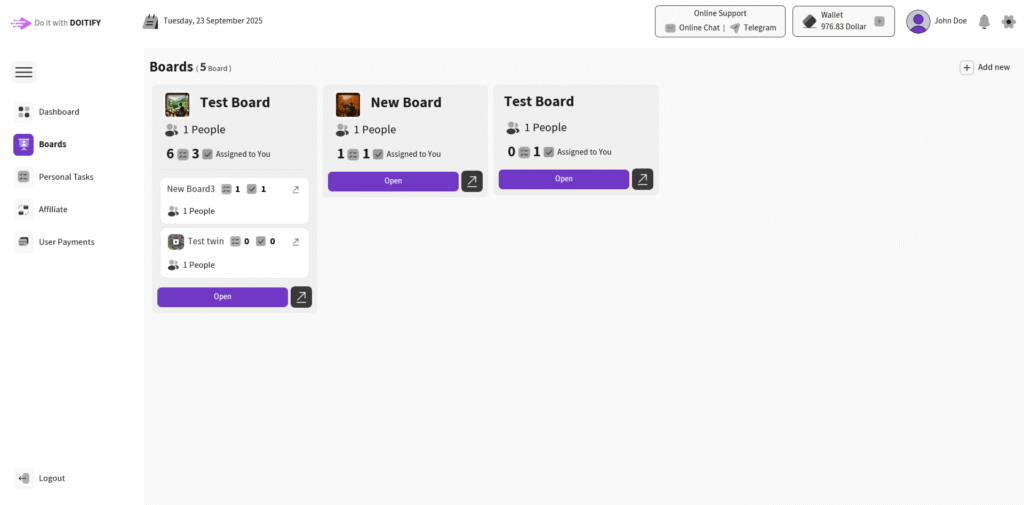Click Online Chat support link
The image size is (1024, 505).
[x=692, y=28]
